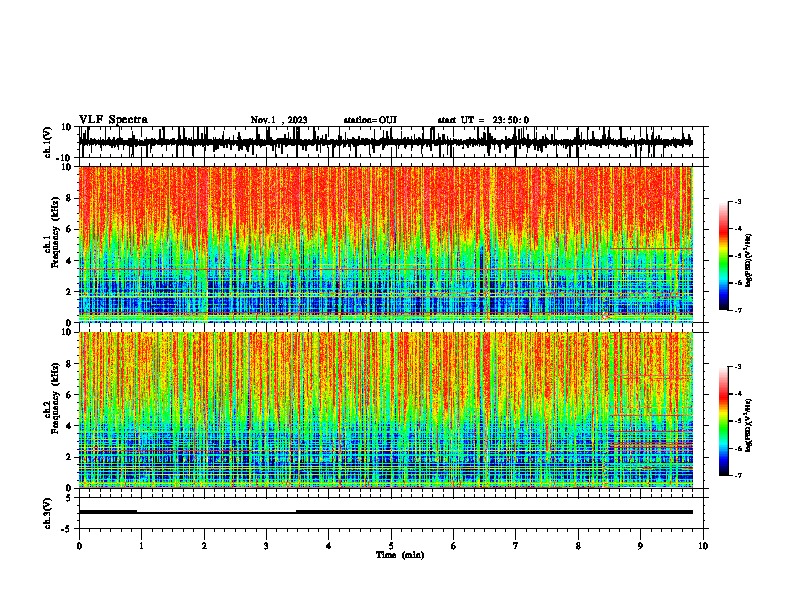Click the time axis tick label "1"
The width and height of the screenshot is (792, 612).
(141, 545)
